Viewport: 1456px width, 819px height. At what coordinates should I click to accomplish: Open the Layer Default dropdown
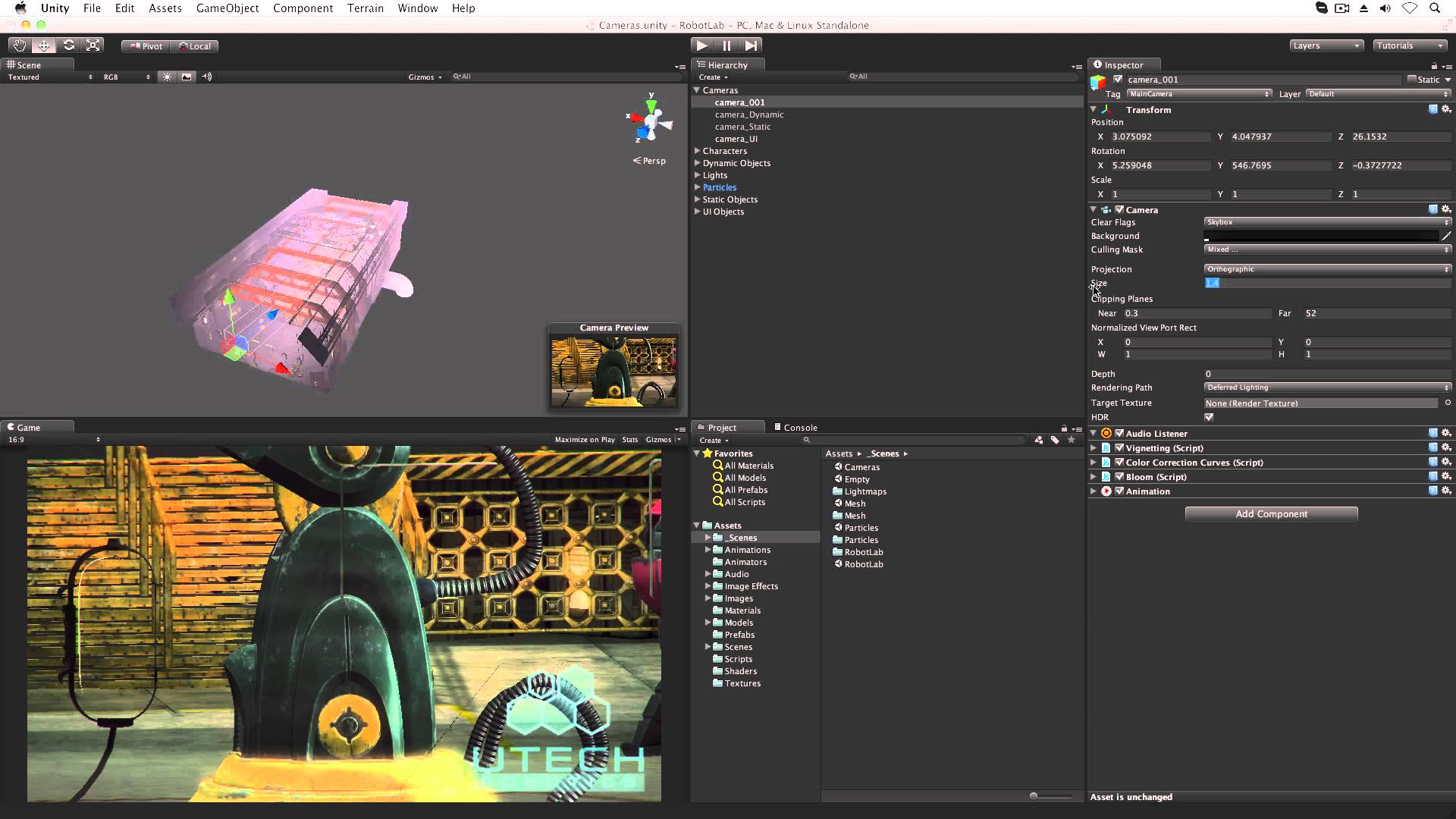click(x=1379, y=94)
